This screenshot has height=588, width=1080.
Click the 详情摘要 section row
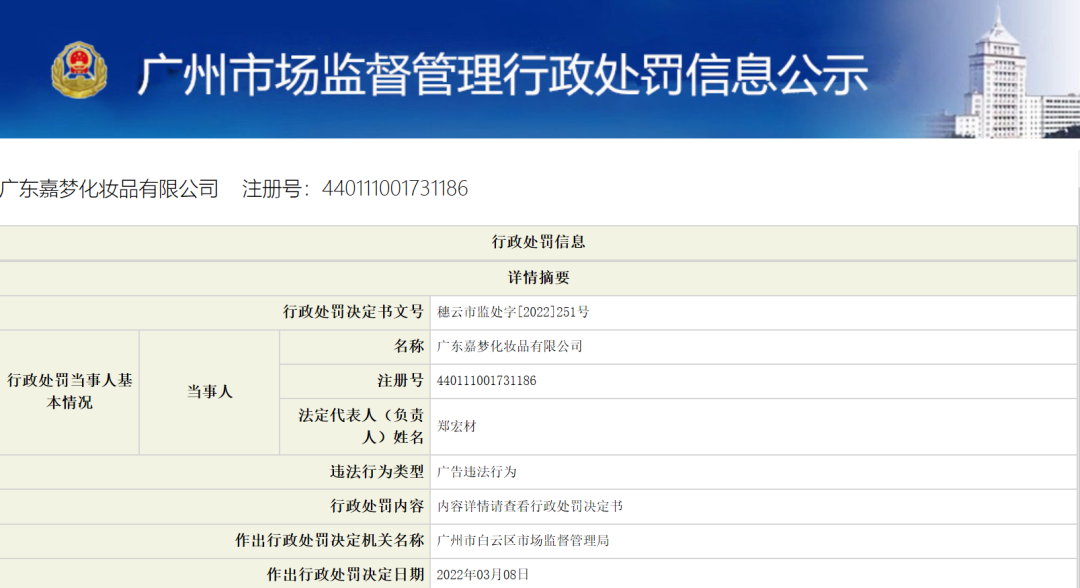540,277
